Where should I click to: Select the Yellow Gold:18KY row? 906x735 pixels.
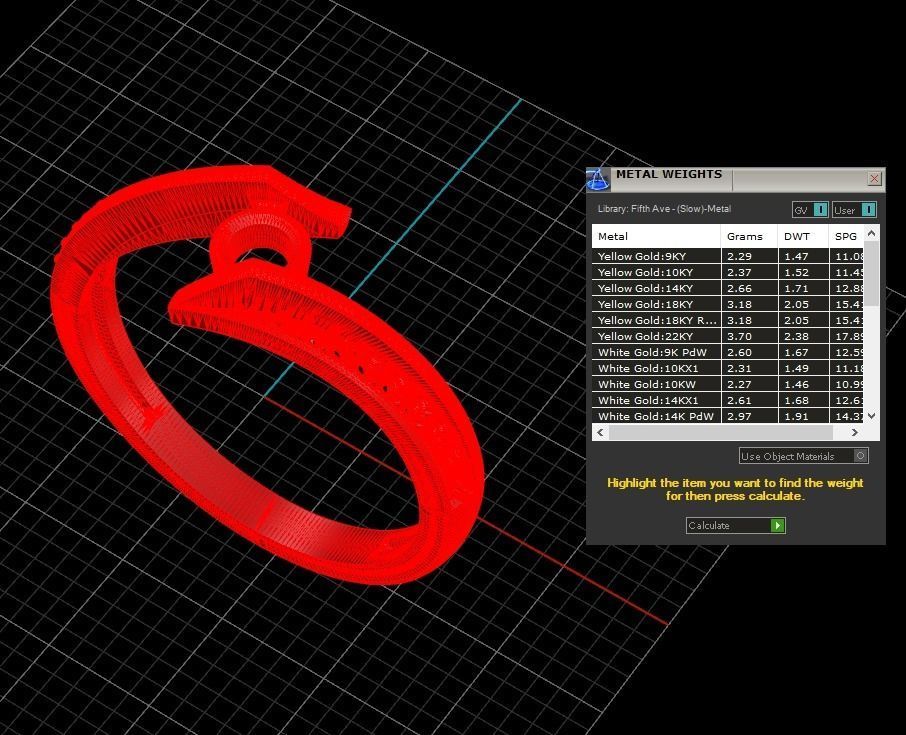point(728,304)
